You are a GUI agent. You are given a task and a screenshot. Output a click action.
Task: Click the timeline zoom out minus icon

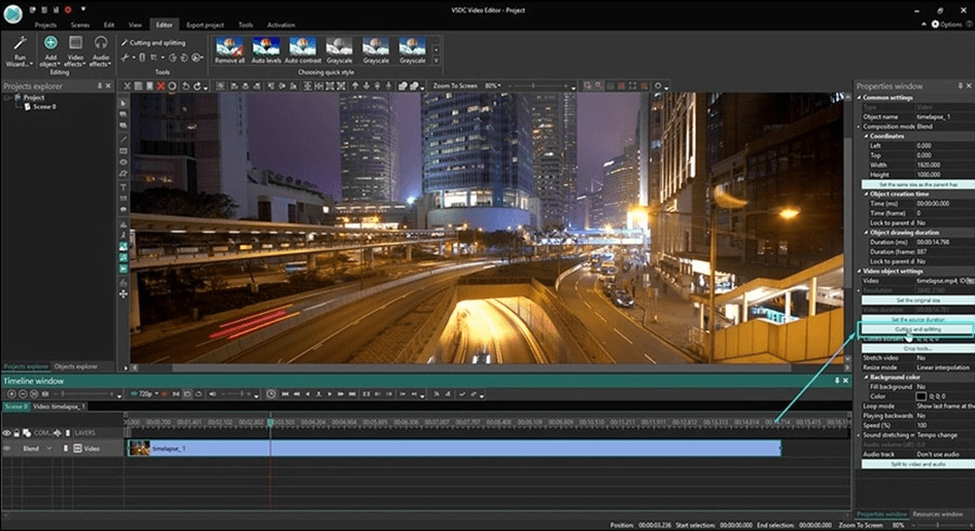tap(22, 394)
